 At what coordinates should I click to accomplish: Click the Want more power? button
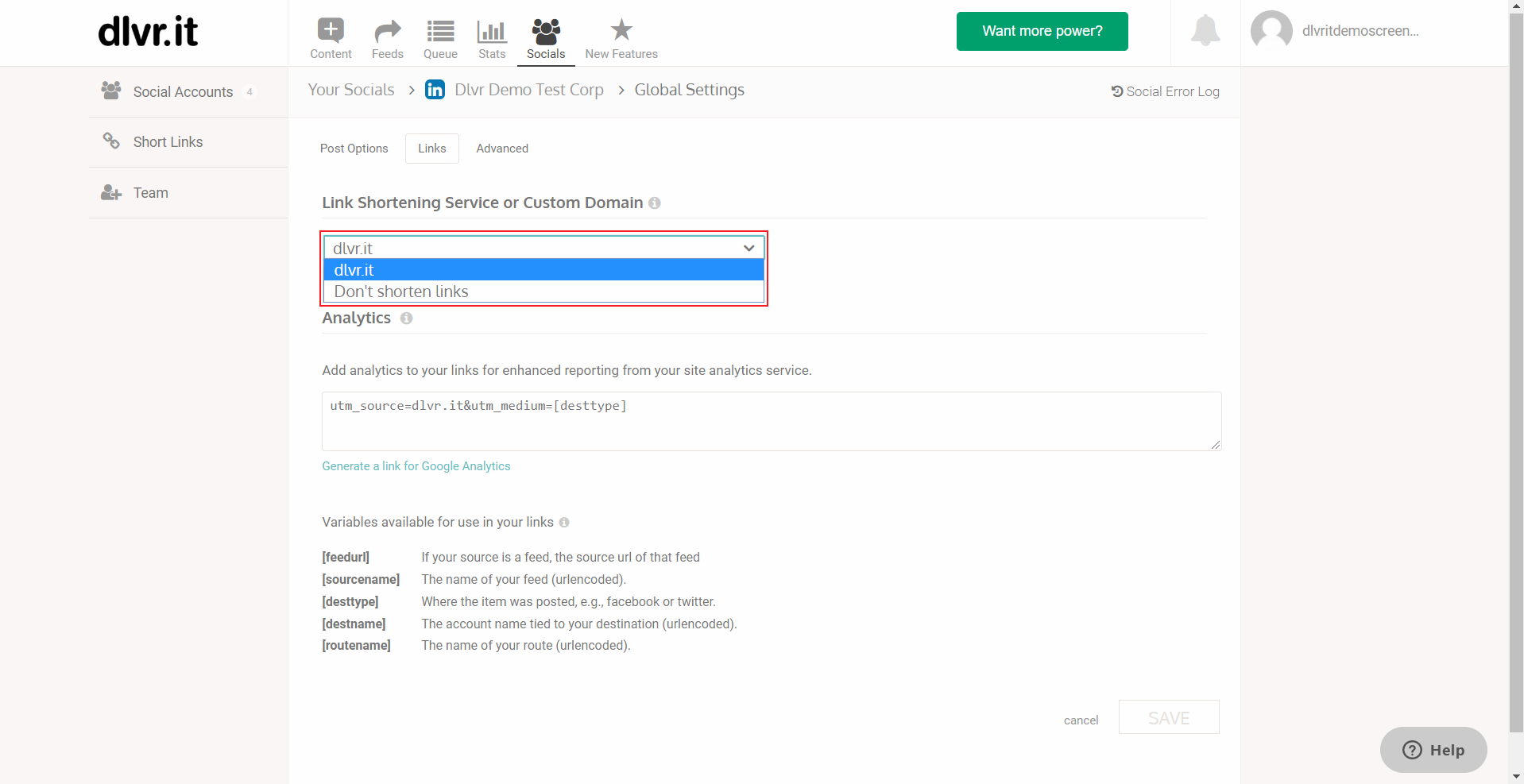[1042, 31]
